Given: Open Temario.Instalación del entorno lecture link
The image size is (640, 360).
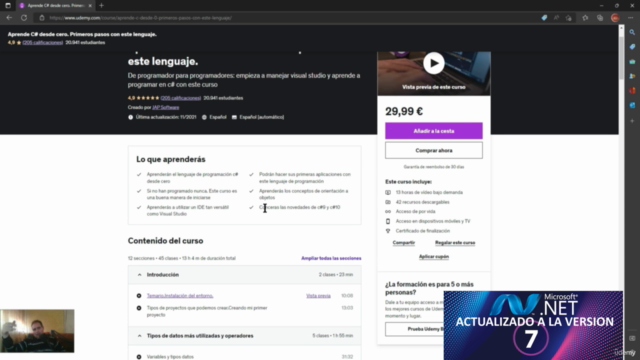Looking at the screenshot, I should pyautogui.click(x=180, y=296).
